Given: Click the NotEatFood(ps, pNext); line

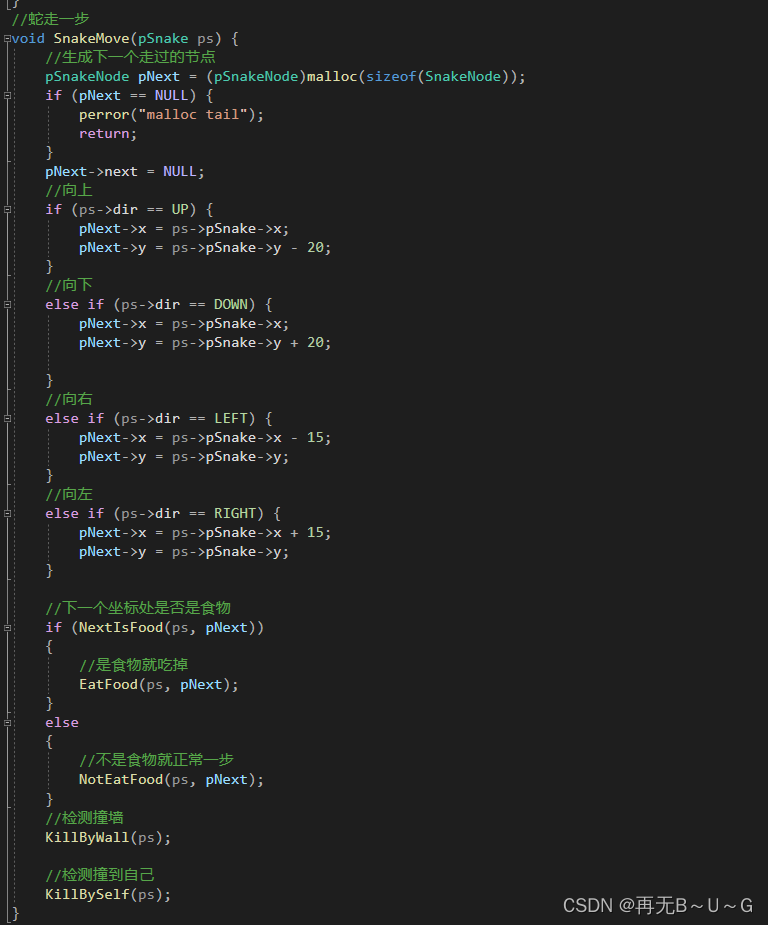Looking at the screenshot, I should [171, 779].
